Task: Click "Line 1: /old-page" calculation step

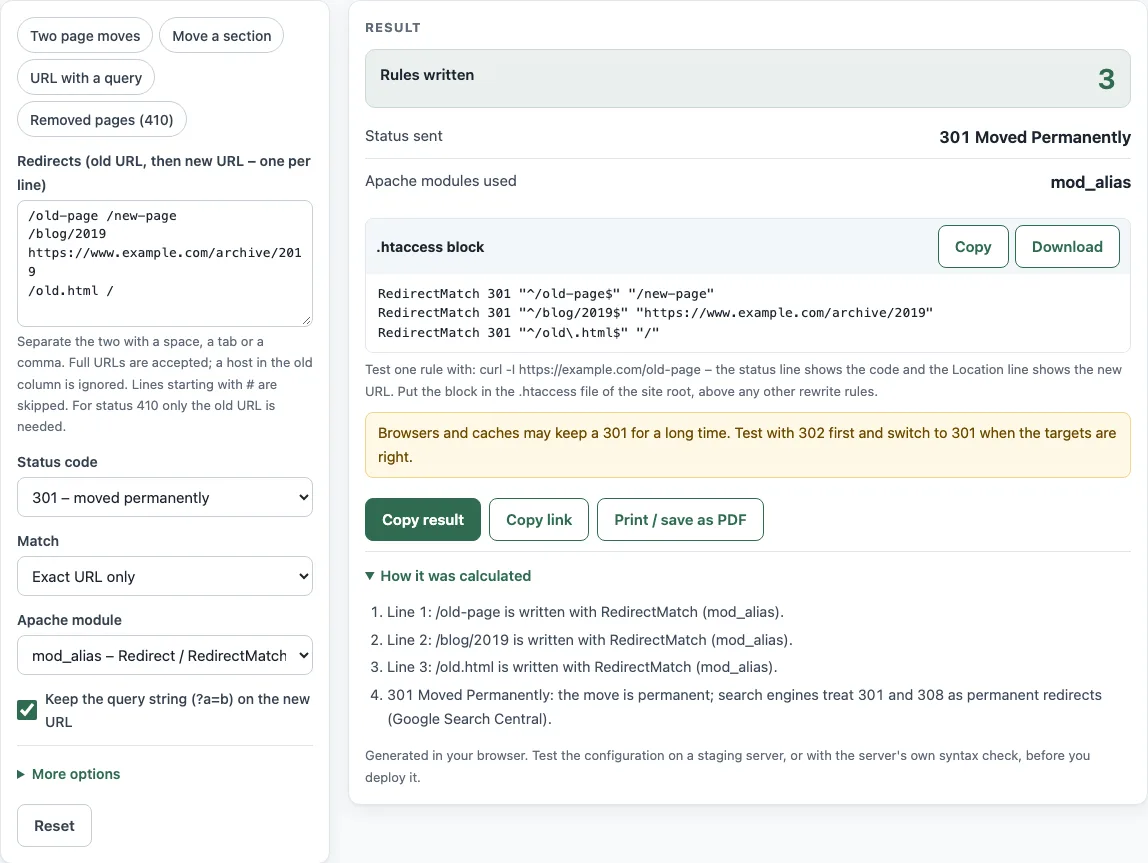Action: (585, 612)
